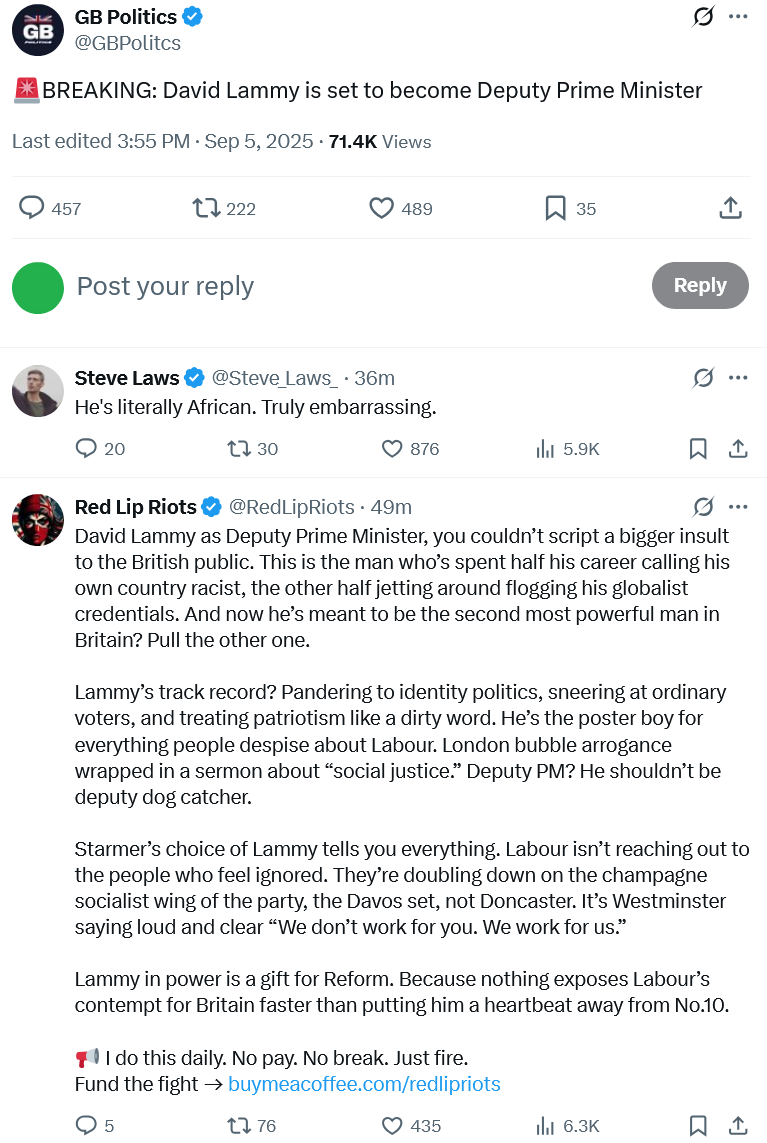The height and width of the screenshot is (1143, 767).
Task: Click the Grok icon on main post
Action: tap(704, 17)
